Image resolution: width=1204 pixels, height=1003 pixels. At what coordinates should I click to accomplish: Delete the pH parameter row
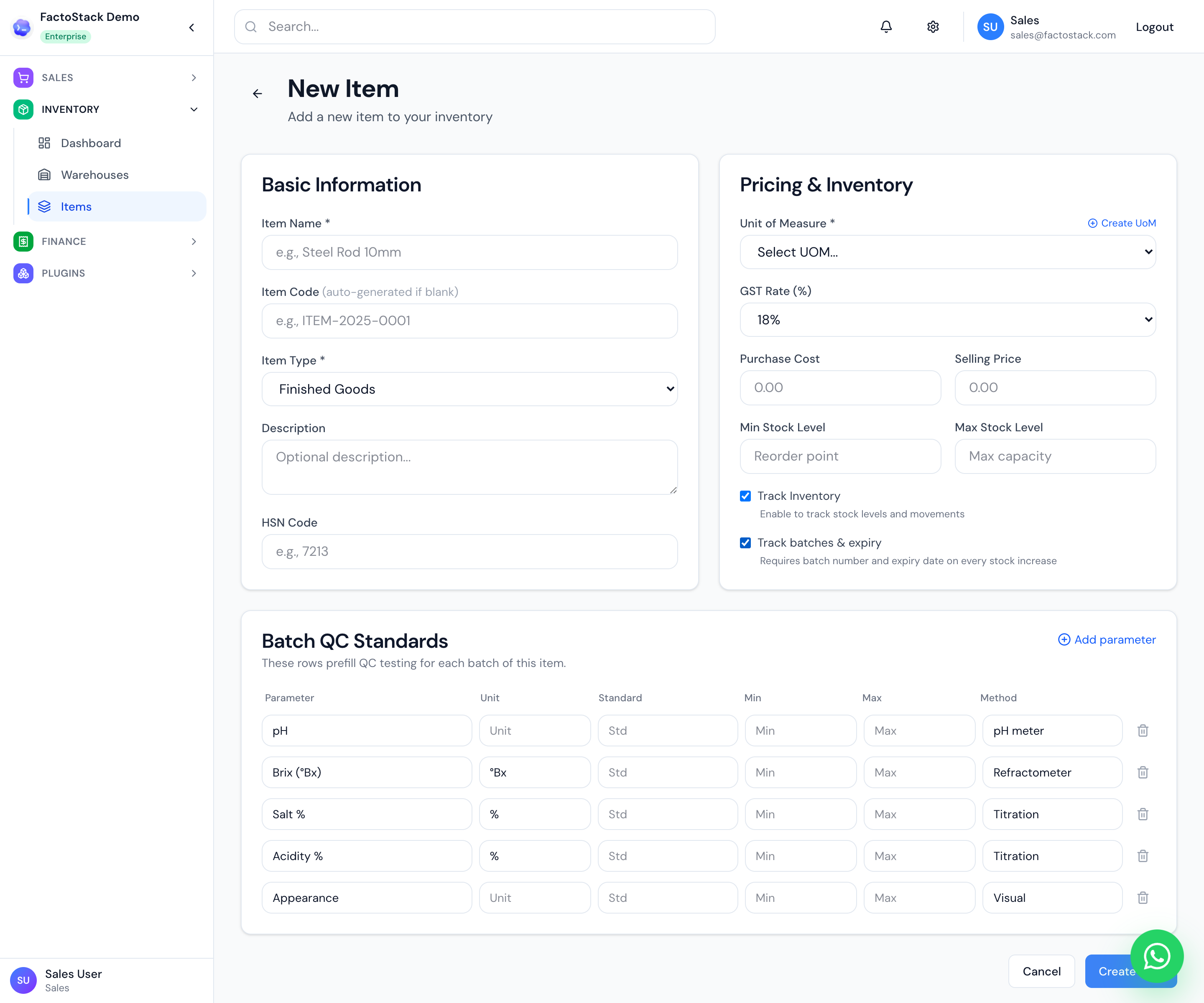click(x=1143, y=731)
